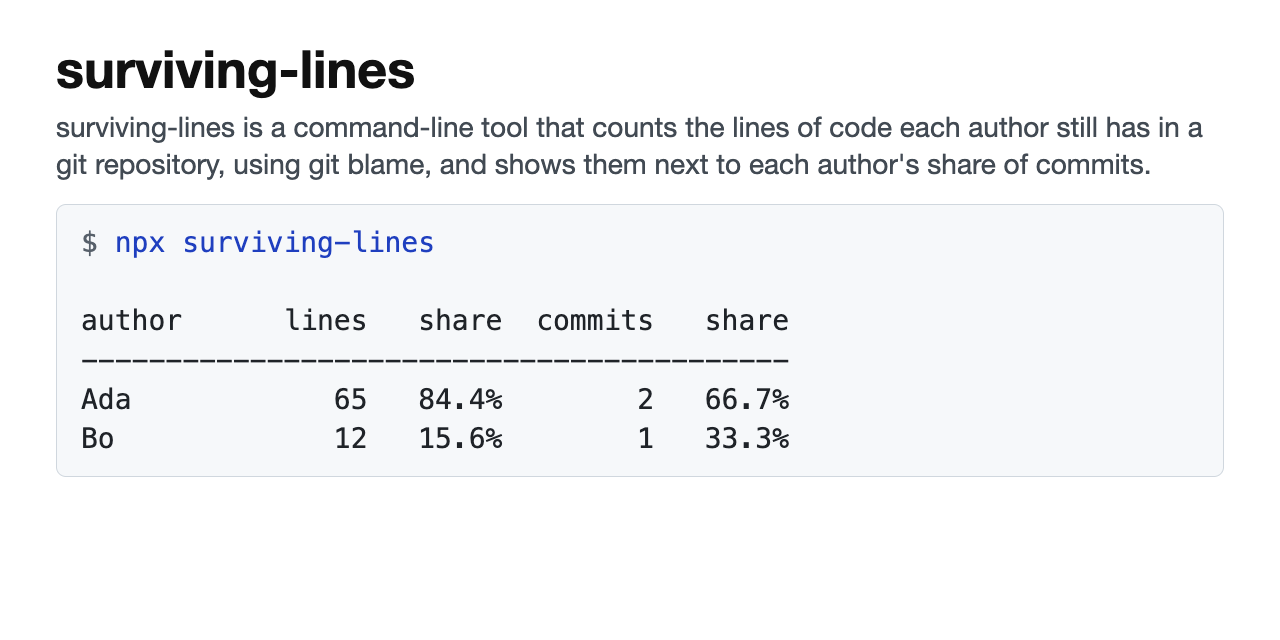Click the 15.6% lines share value
The height and width of the screenshot is (640, 1280).
460,438
